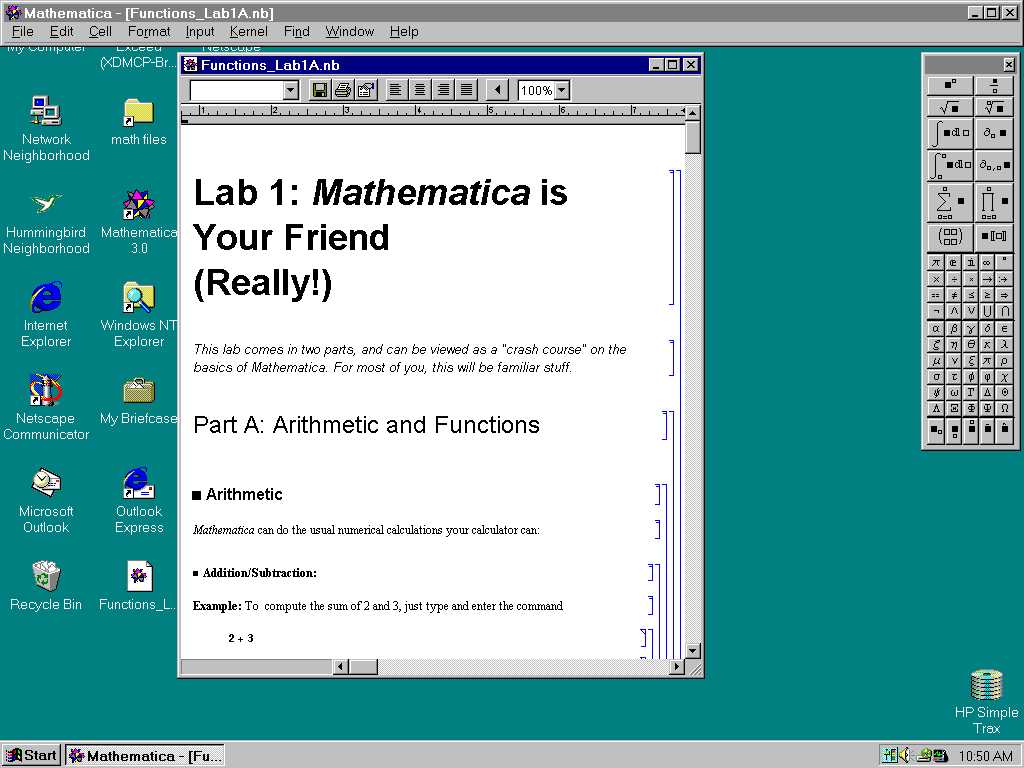Viewport: 1024px width, 768px height.
Task: Insert the pi symbol from the palette
Action: click(934, 261)
